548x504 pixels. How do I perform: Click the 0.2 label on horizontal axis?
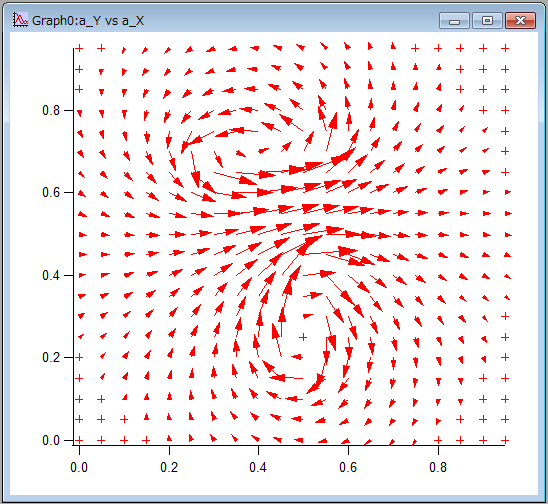pos(169,467)
